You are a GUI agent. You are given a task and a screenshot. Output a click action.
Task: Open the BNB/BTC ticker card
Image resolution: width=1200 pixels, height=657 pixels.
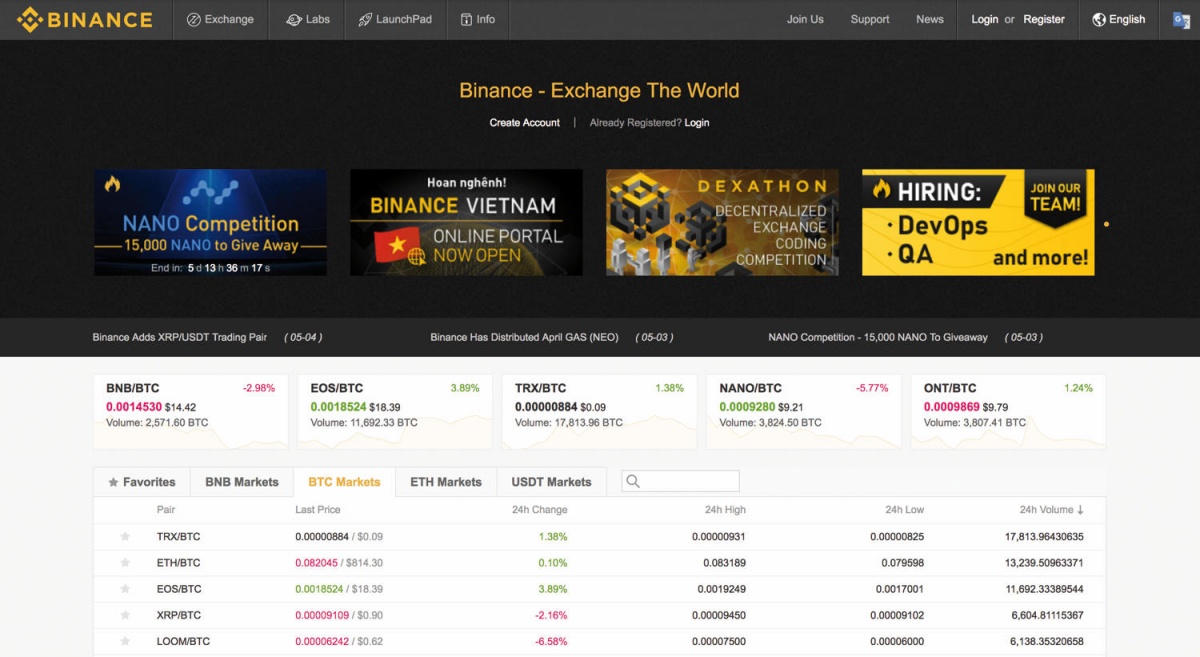(x=190, y=412)
